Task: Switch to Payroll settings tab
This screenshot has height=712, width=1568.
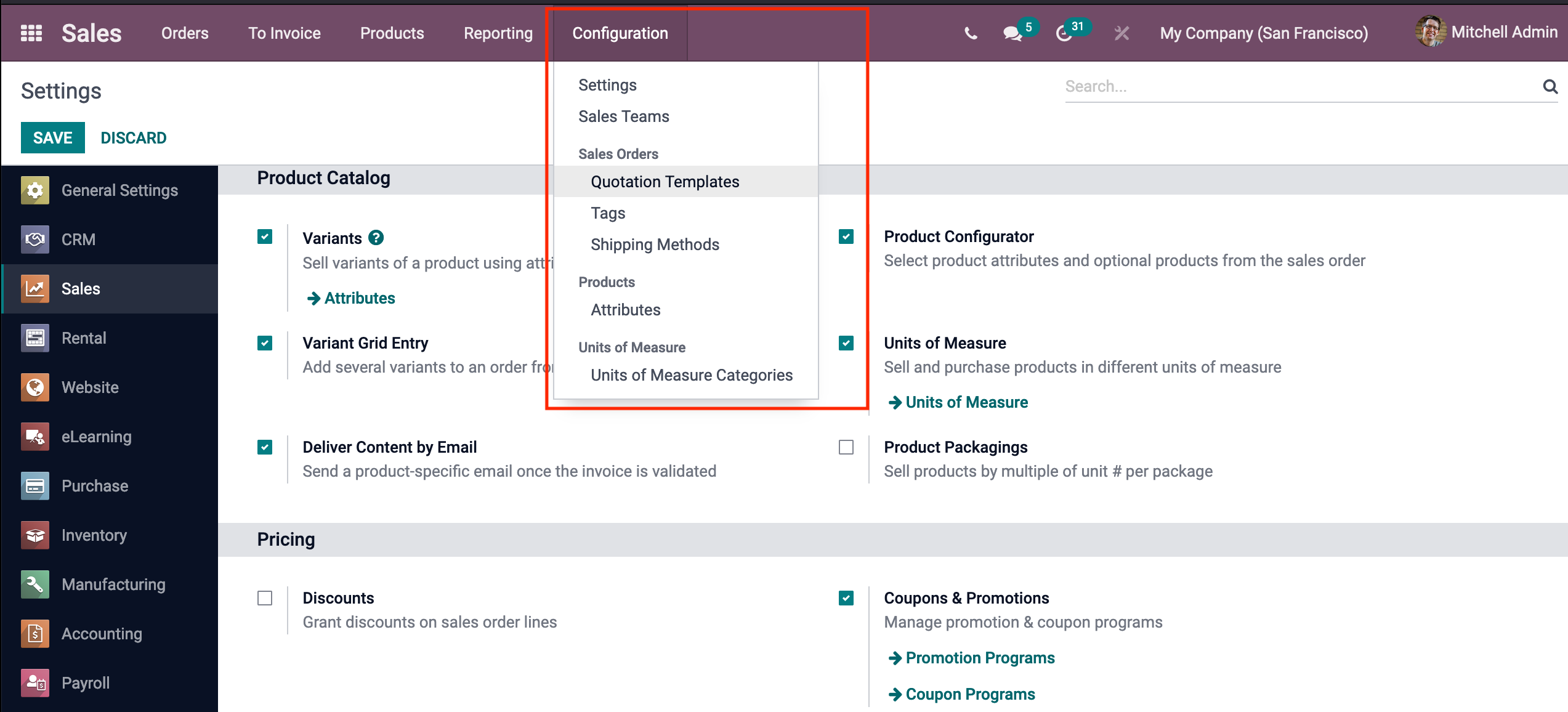Action: point(86,683)
